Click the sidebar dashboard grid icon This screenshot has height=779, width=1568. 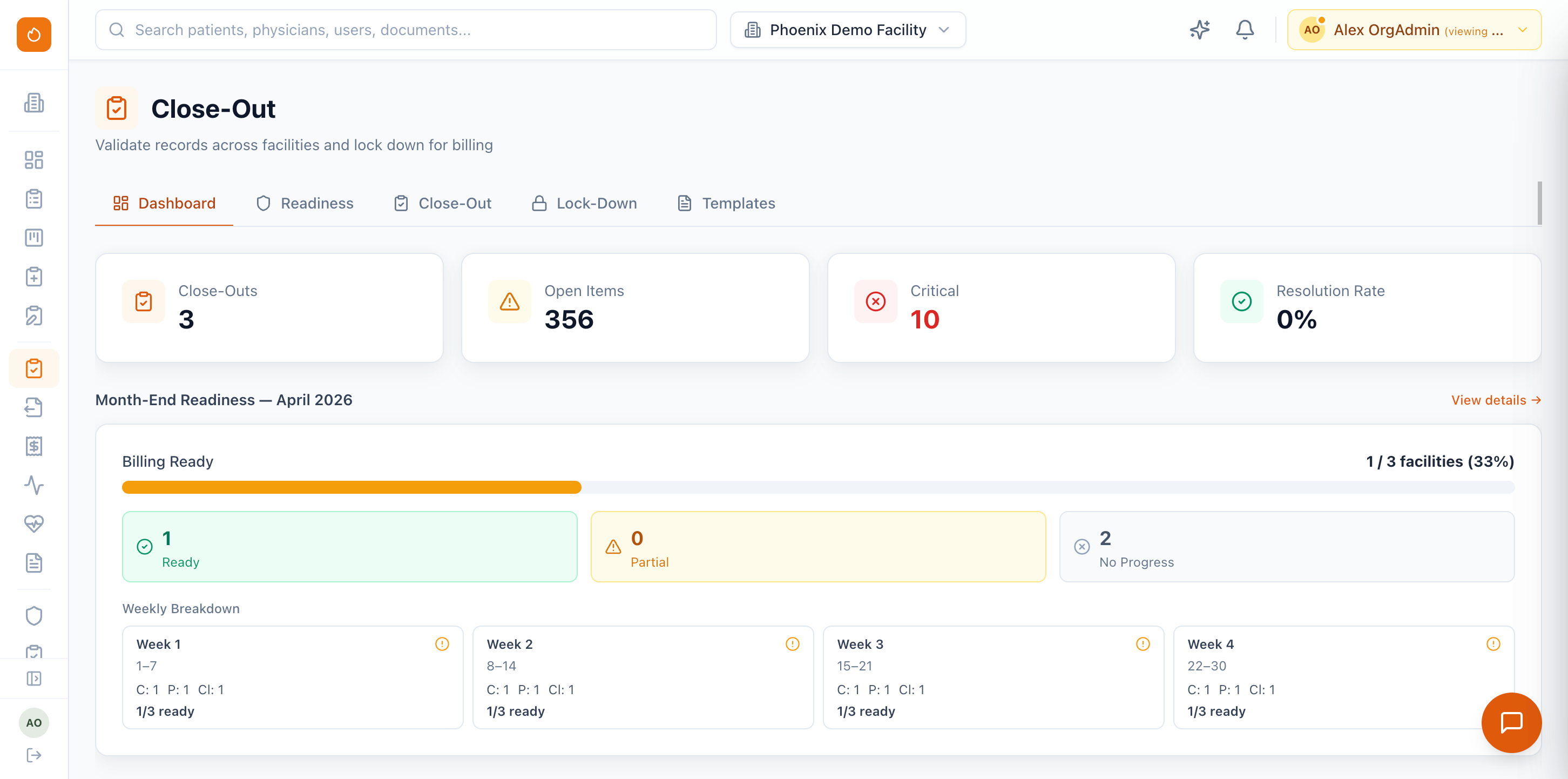[34, 160]
